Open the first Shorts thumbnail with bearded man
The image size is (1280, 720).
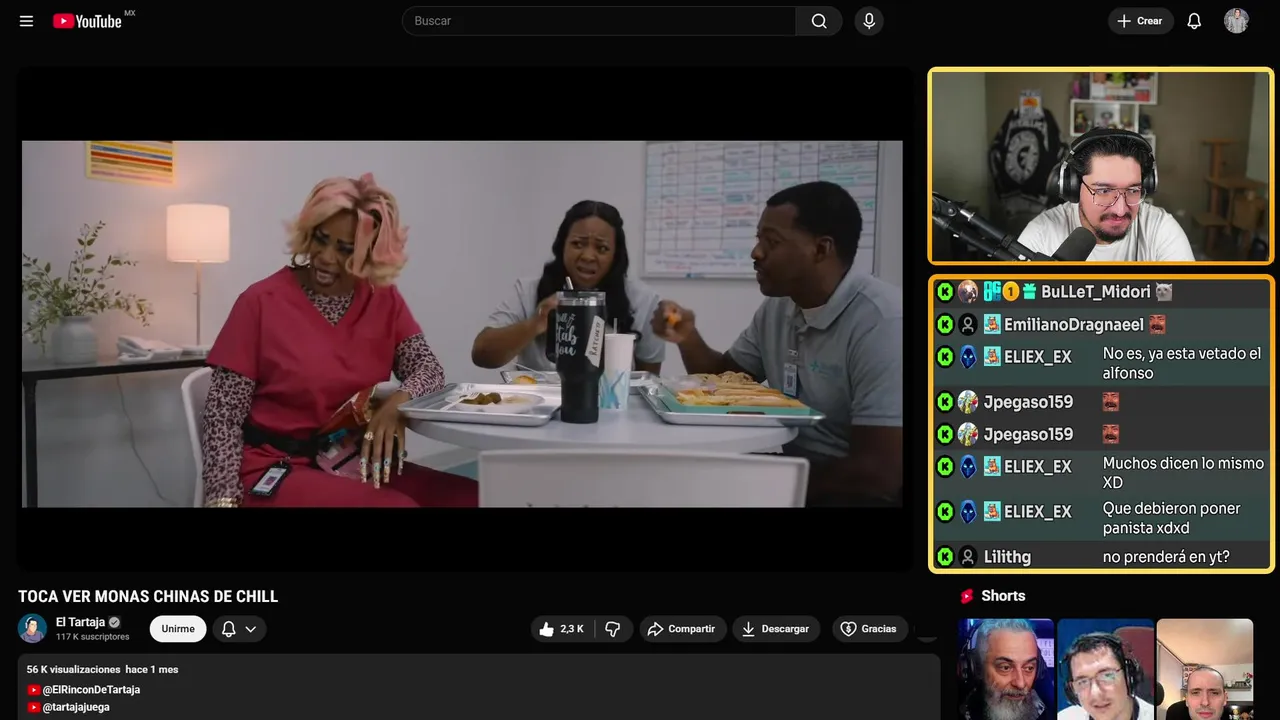pos(1006,669)
